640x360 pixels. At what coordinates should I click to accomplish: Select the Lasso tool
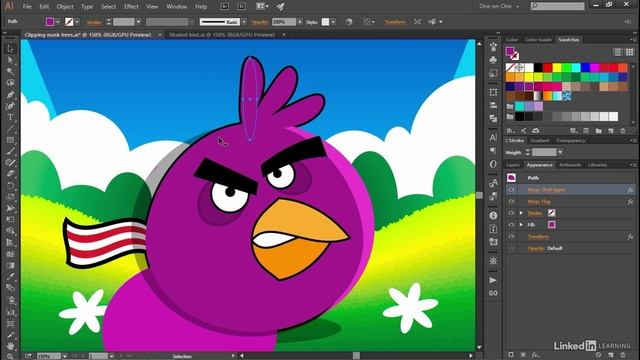[11, 83]
